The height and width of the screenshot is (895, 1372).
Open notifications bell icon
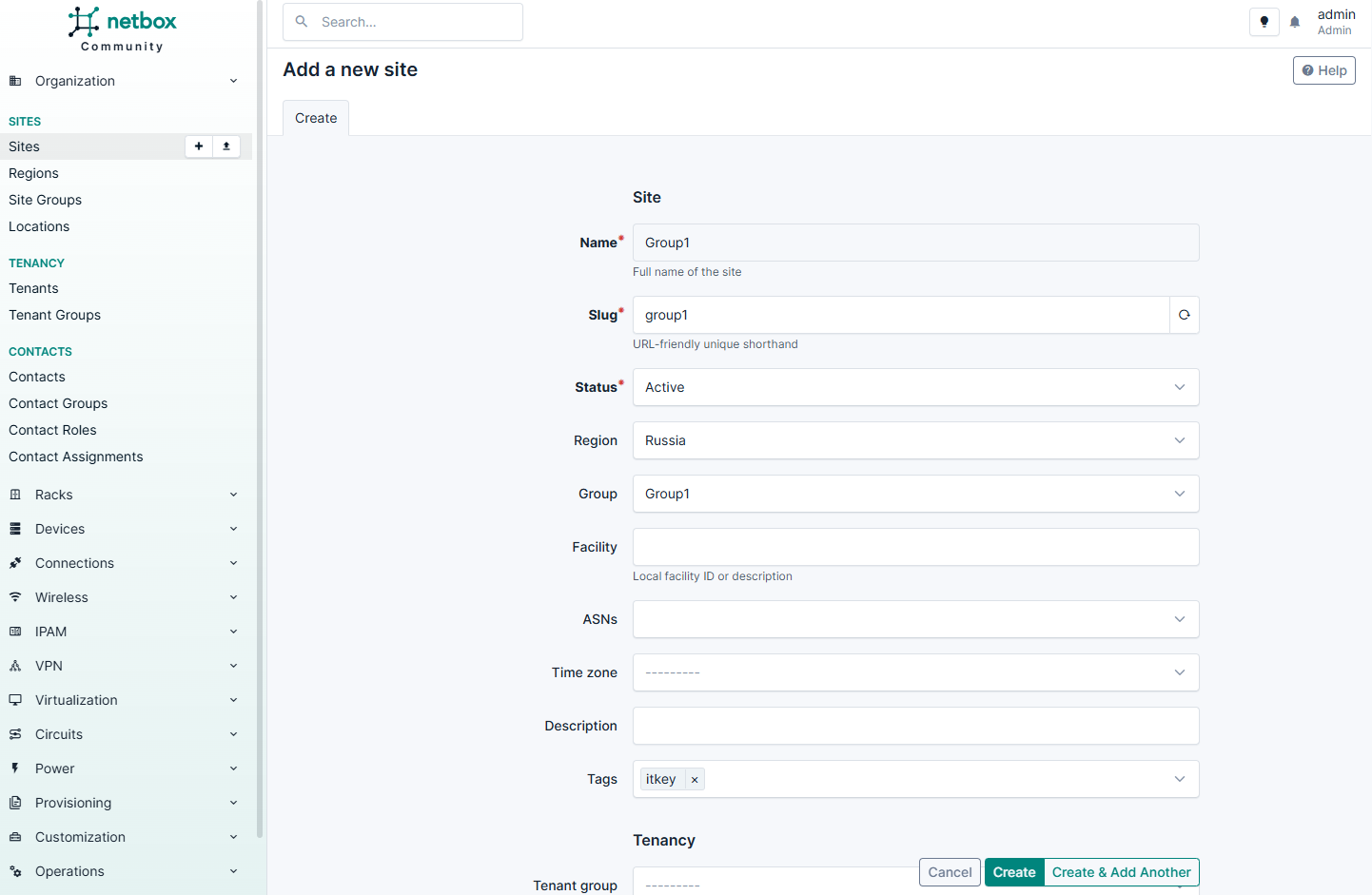[1295, 22]
